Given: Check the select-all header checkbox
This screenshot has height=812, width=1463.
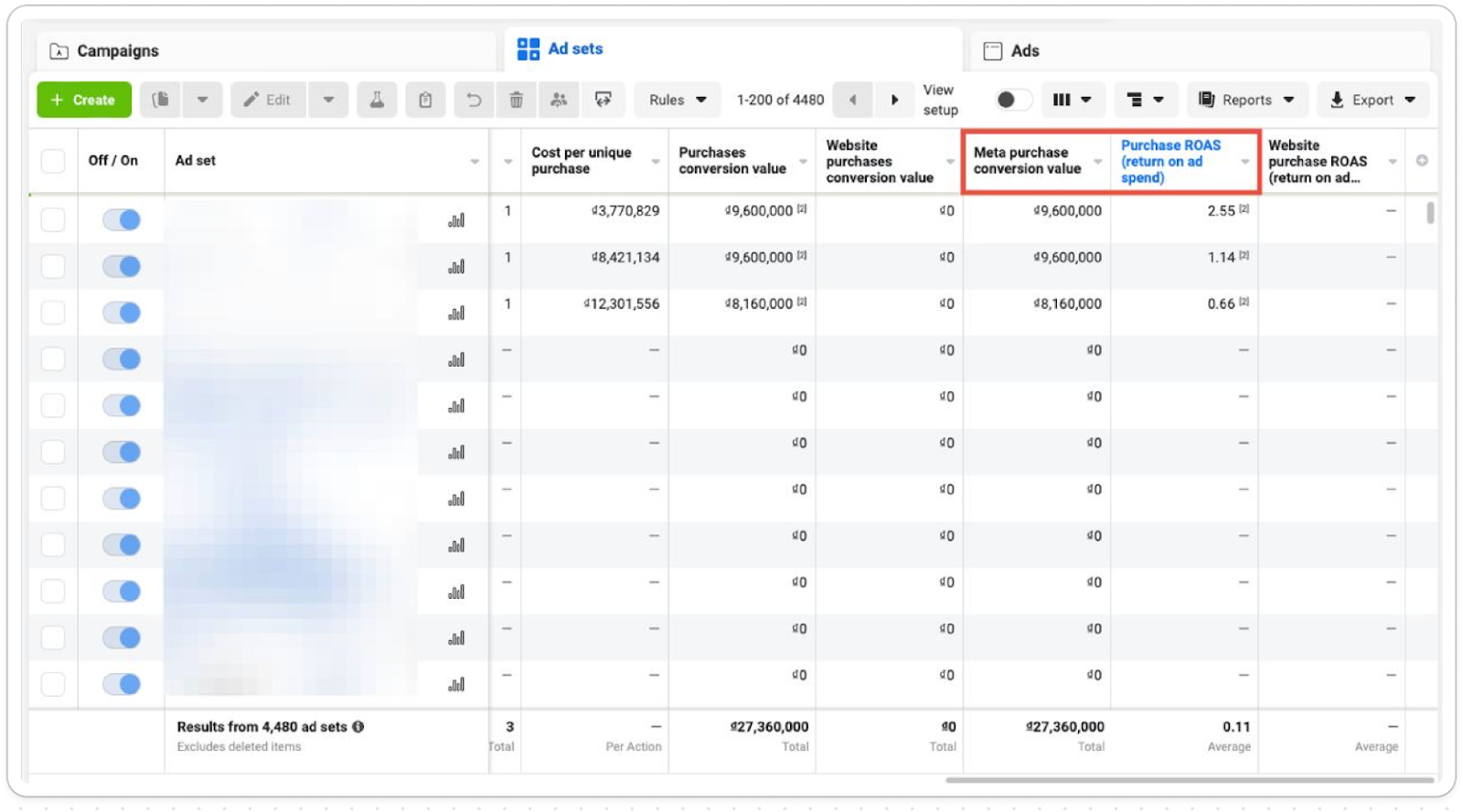Looking at the screenshot, I should click(x=53, y=161).
